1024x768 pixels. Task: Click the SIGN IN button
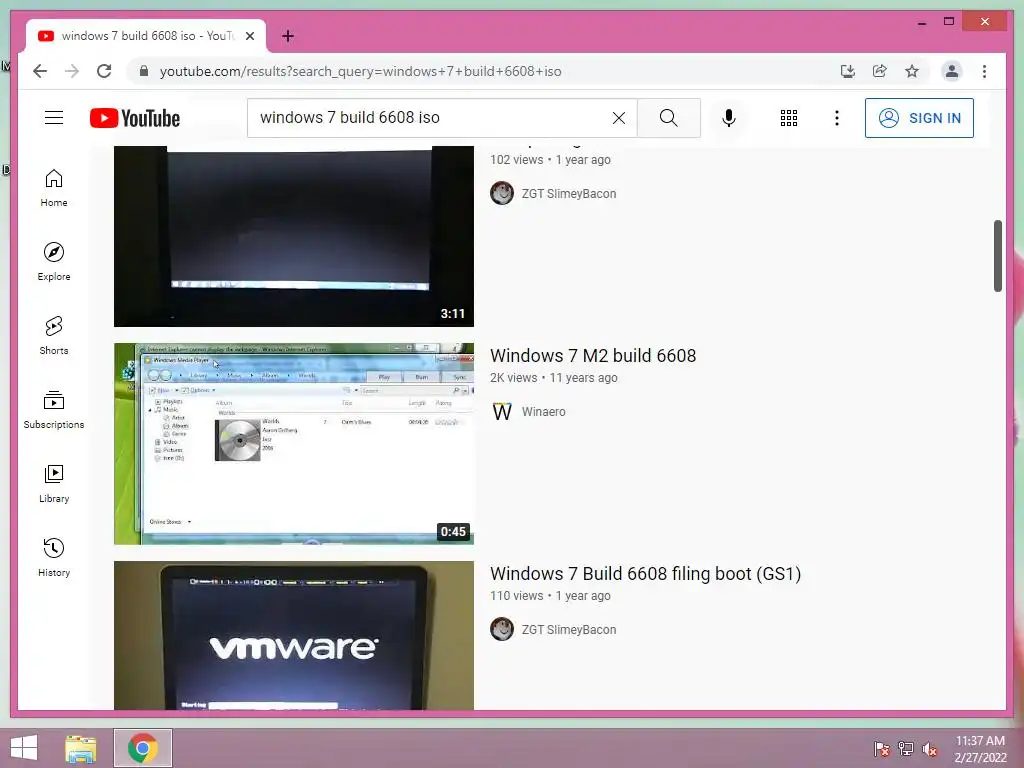[919, 118]
